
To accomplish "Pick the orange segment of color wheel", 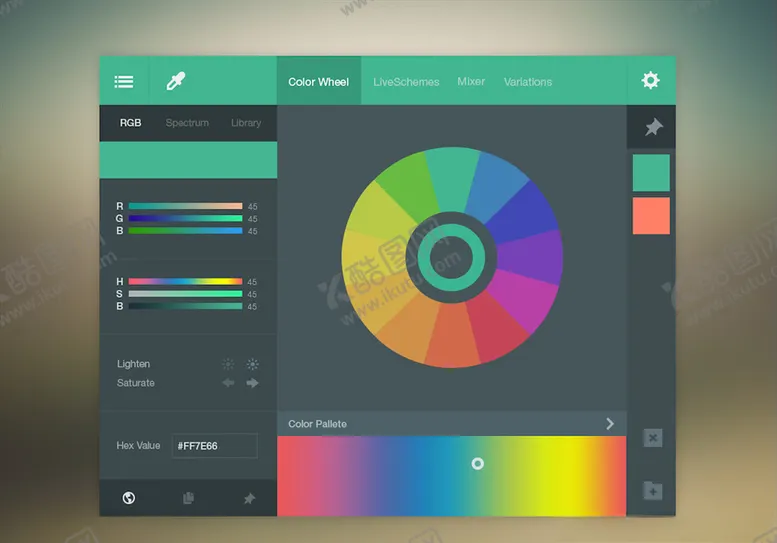I will 406,328.
